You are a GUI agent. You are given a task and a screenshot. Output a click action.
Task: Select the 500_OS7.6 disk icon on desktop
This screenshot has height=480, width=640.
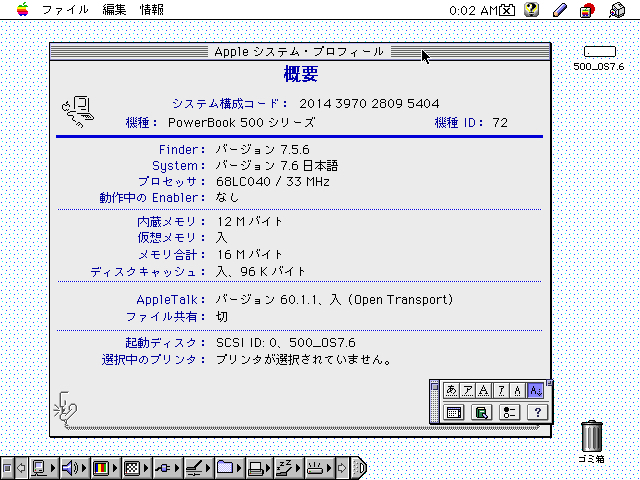click(x=599, y=51)
